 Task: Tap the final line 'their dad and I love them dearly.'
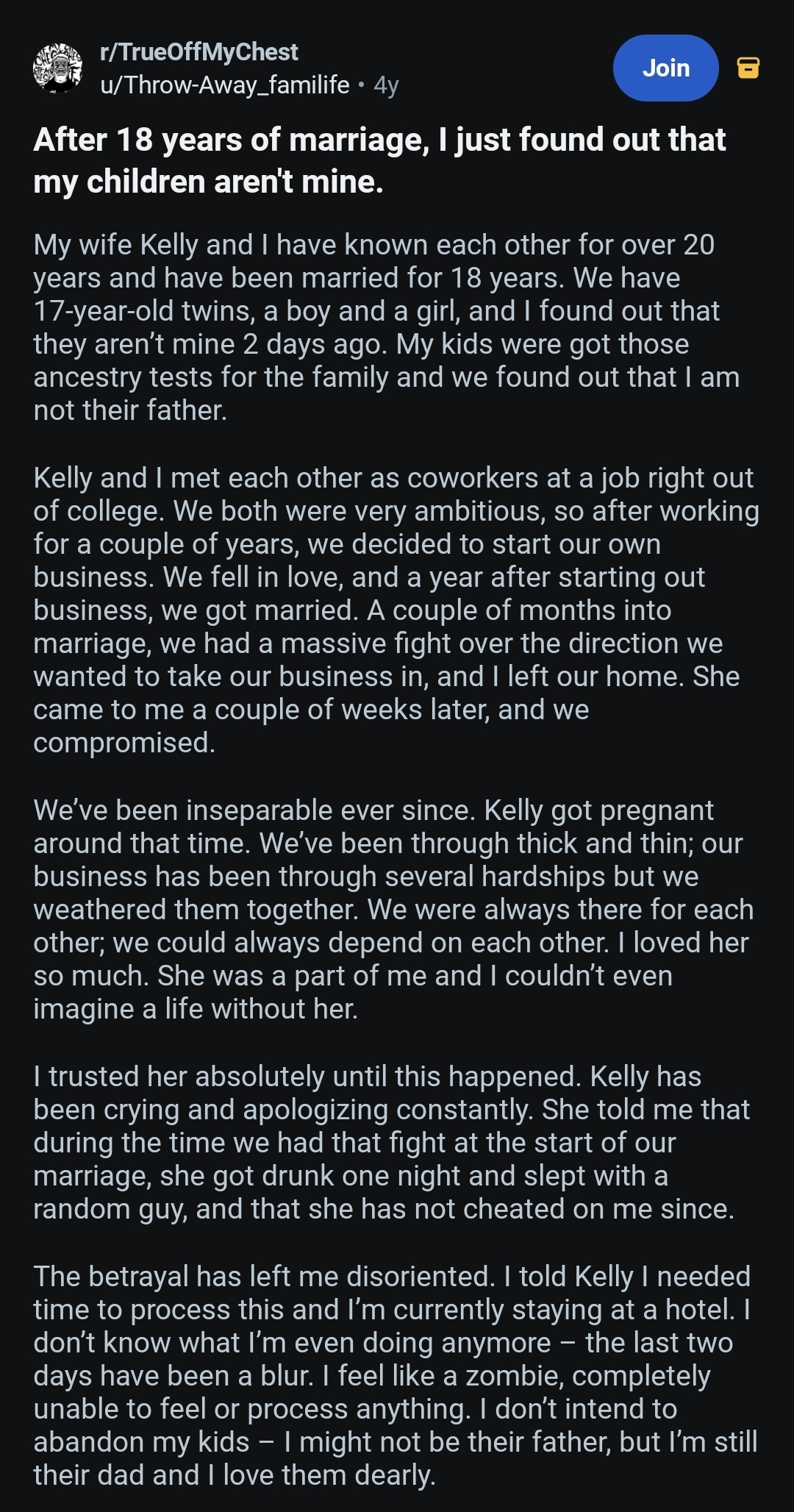235,1475
